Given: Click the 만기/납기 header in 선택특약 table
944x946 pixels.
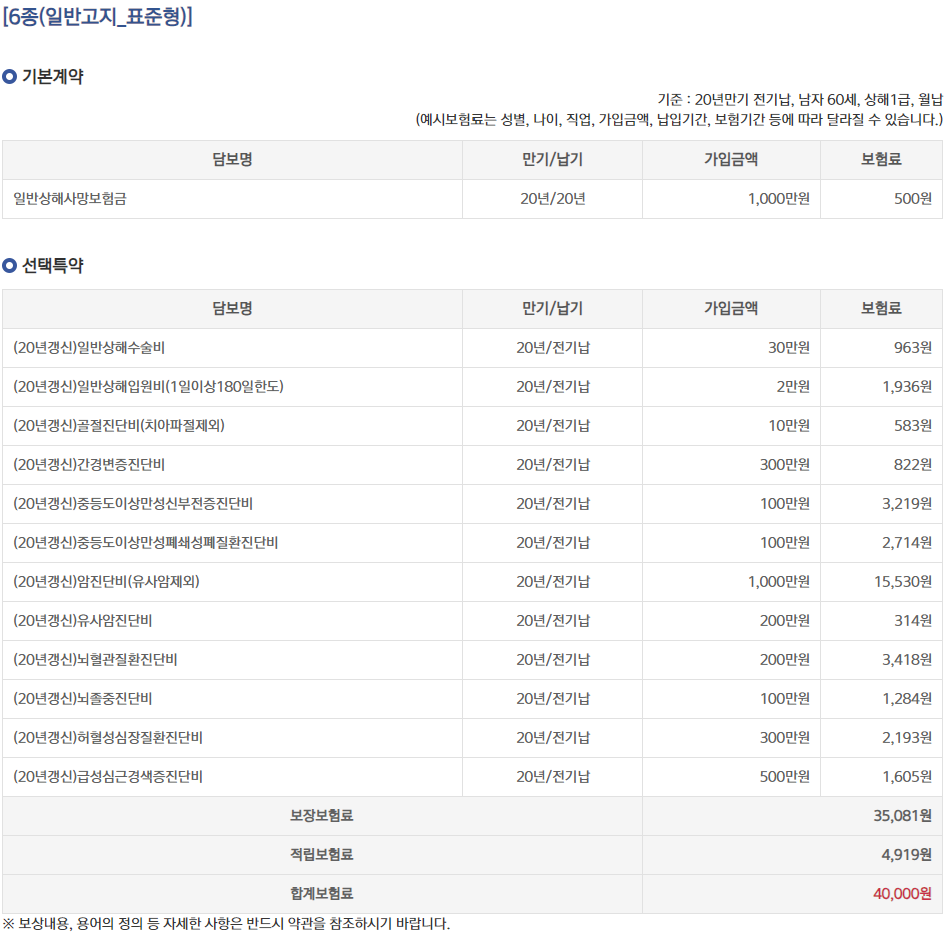Looking at the screenshot, I should pyautogui.click(x=553, y=308).
